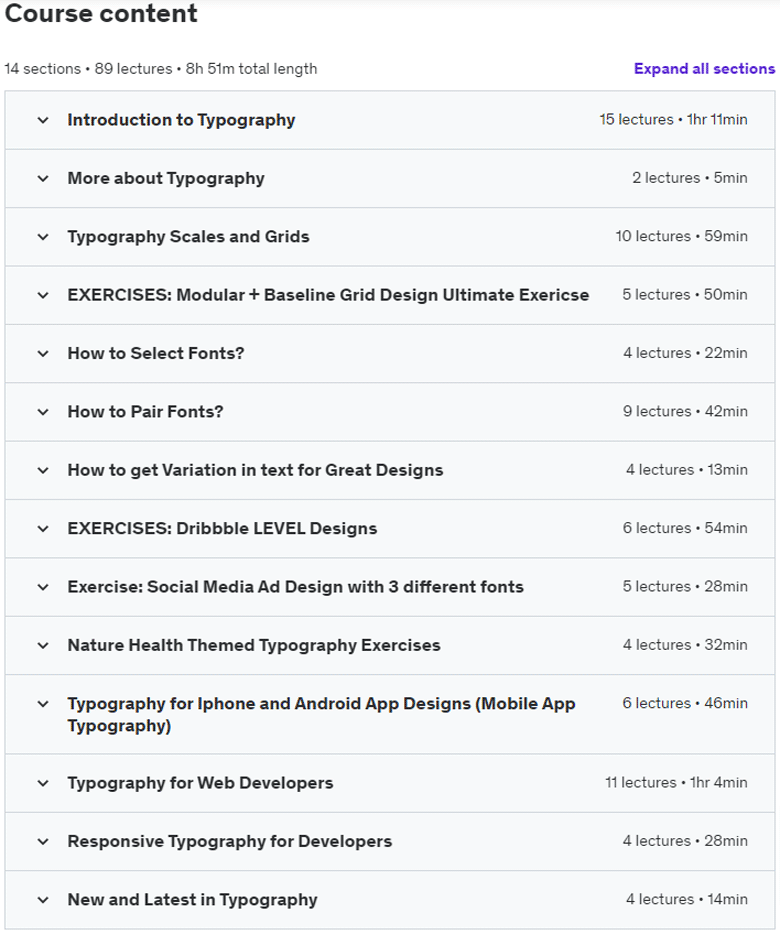Open New and Latest in Typography title
The image size is (780, 934).
click(192, 900)
